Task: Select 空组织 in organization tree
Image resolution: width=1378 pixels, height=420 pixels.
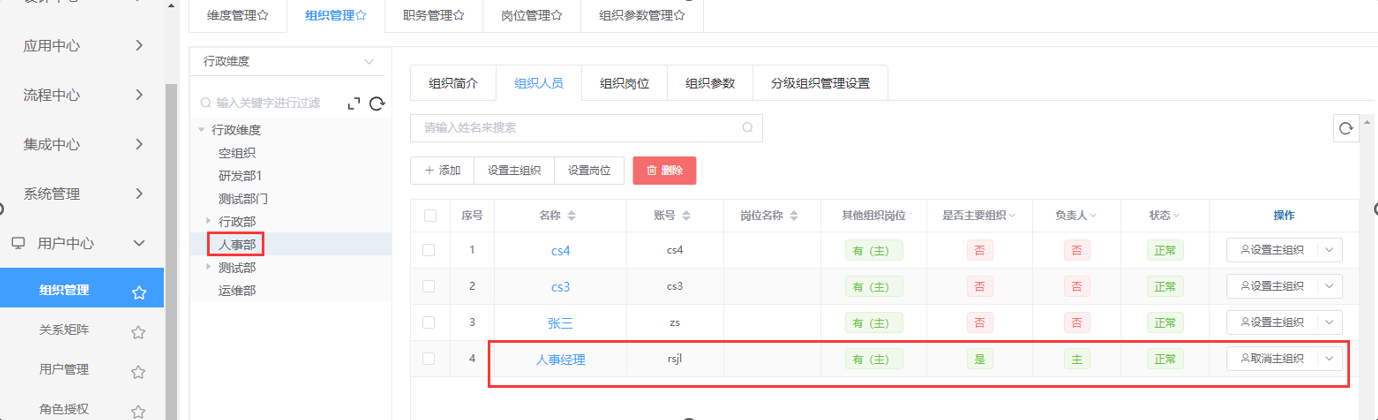Action: [237, 153]
